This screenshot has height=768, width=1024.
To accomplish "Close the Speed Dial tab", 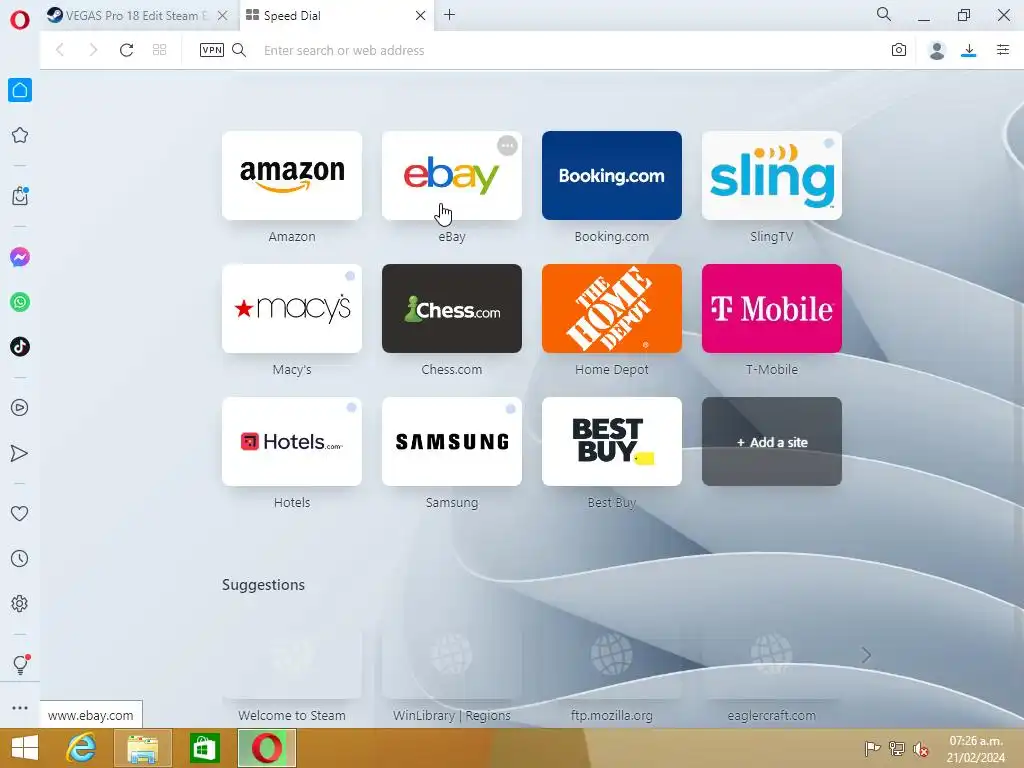I will (x=421, y=16).
